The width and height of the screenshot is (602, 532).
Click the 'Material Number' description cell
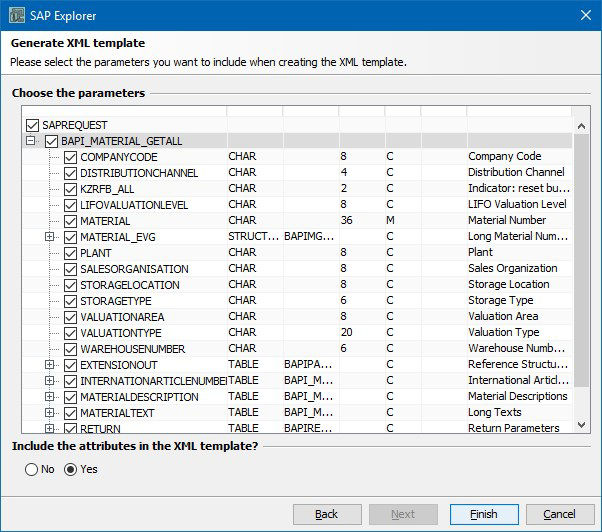tap(507, 220)
